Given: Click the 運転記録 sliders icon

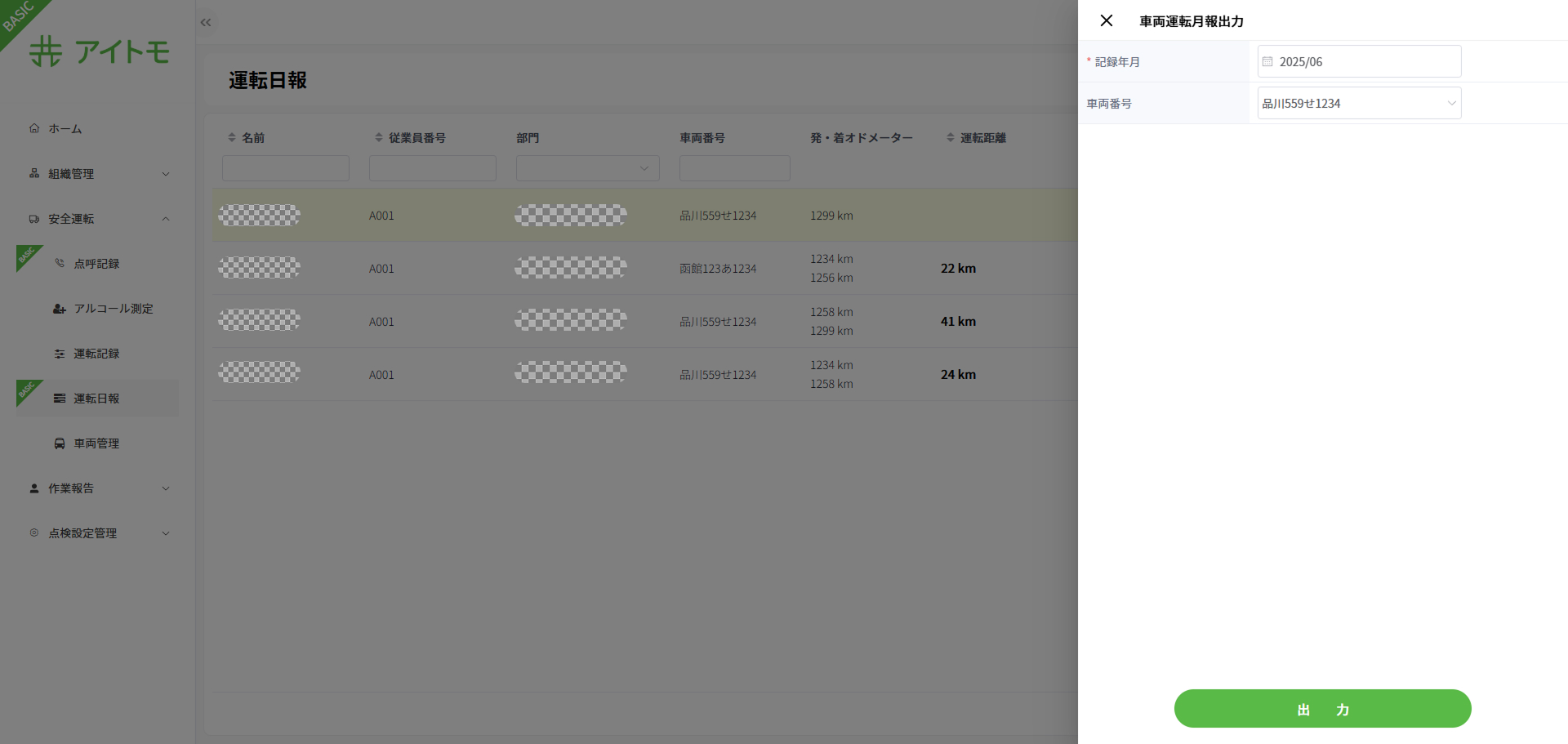Looking at the screenshot, I should click(60, 354).
